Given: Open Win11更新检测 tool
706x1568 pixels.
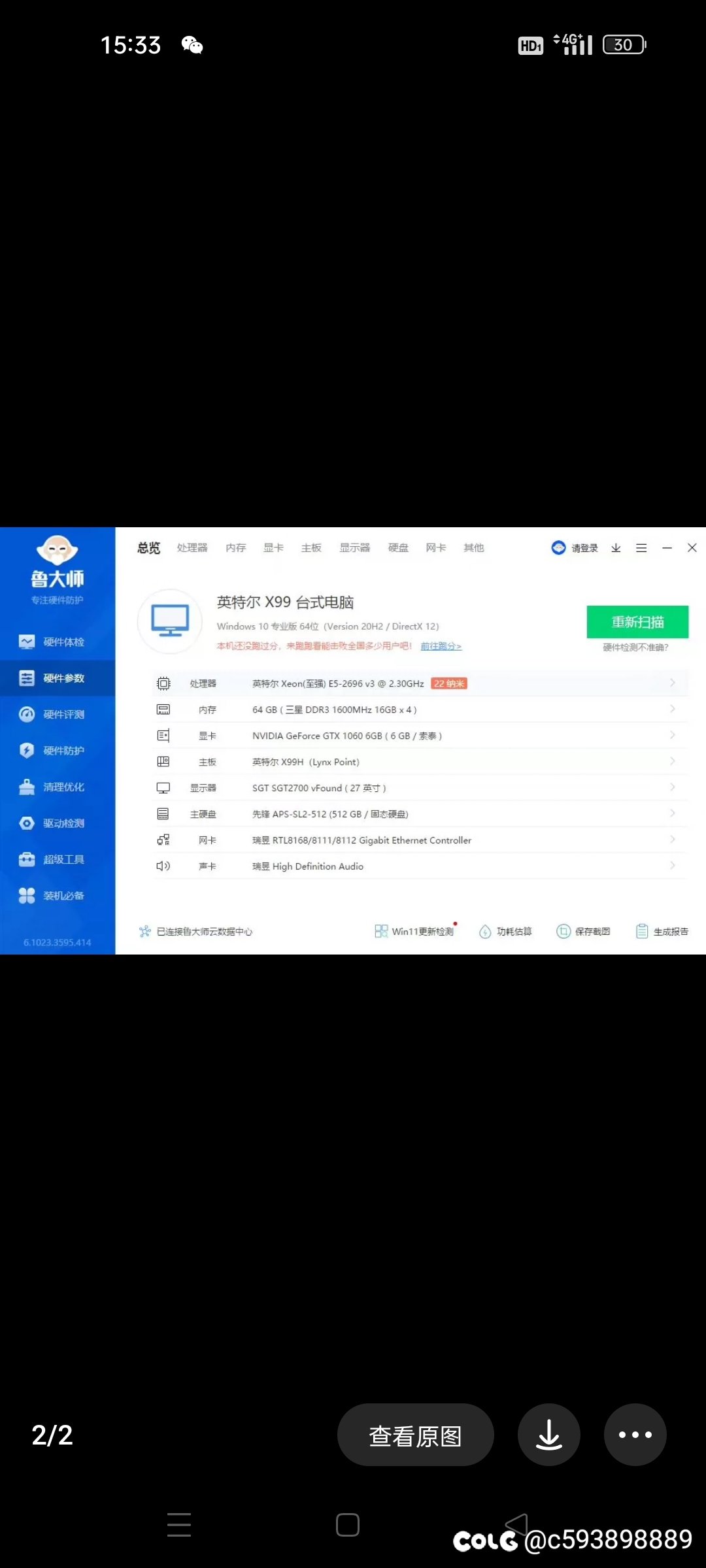Looking at the screenshot, I should tap(414, 932).
